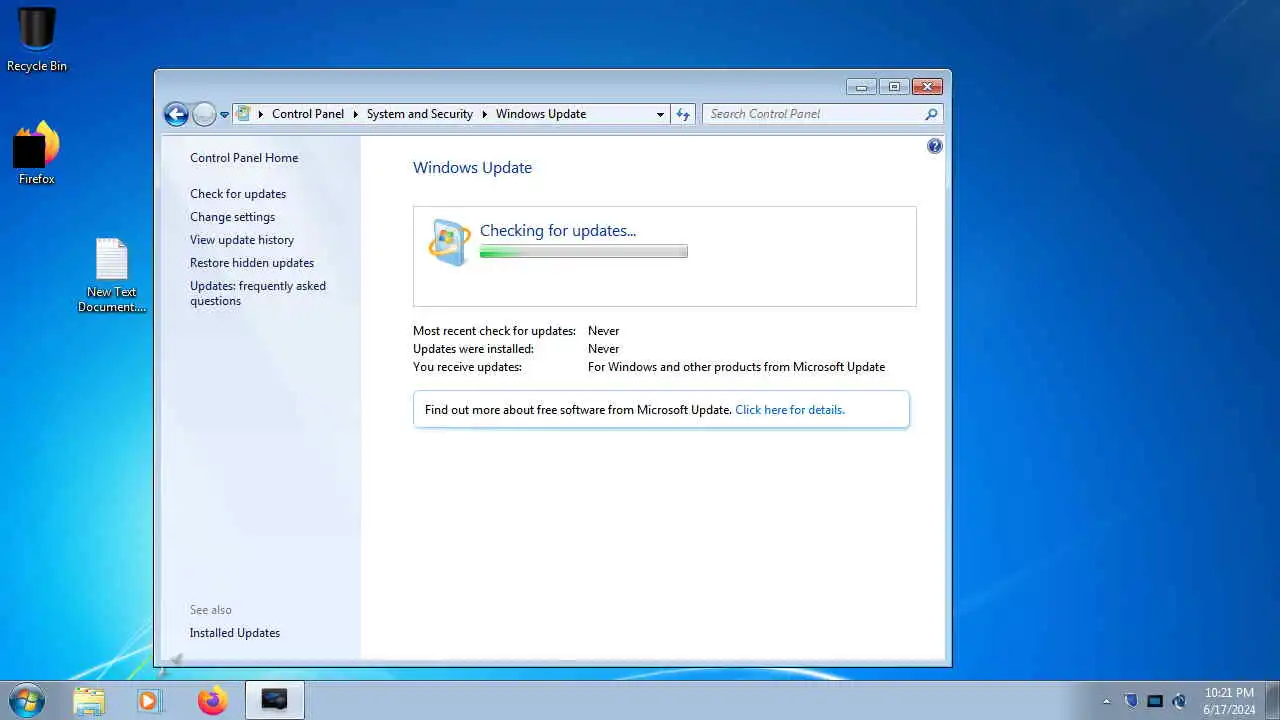Click the 'Click here for details' link
The width and height of the screenshot is (1280, 720).
[790, 410]
